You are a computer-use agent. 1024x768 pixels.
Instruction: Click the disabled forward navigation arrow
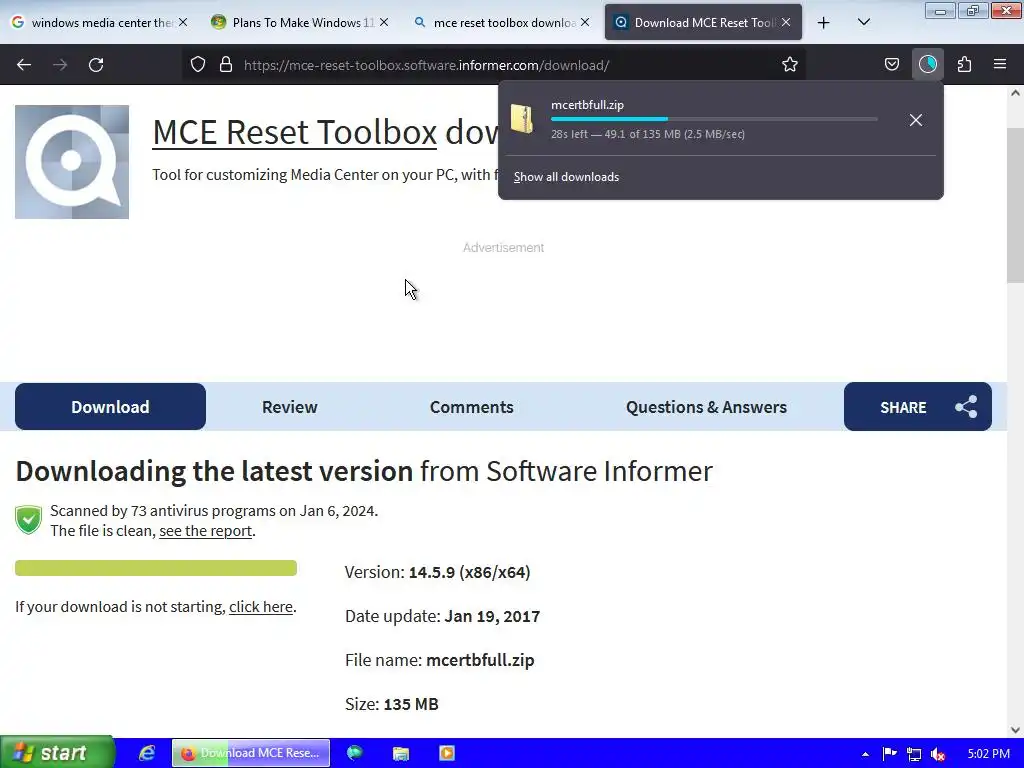(60, 65)
